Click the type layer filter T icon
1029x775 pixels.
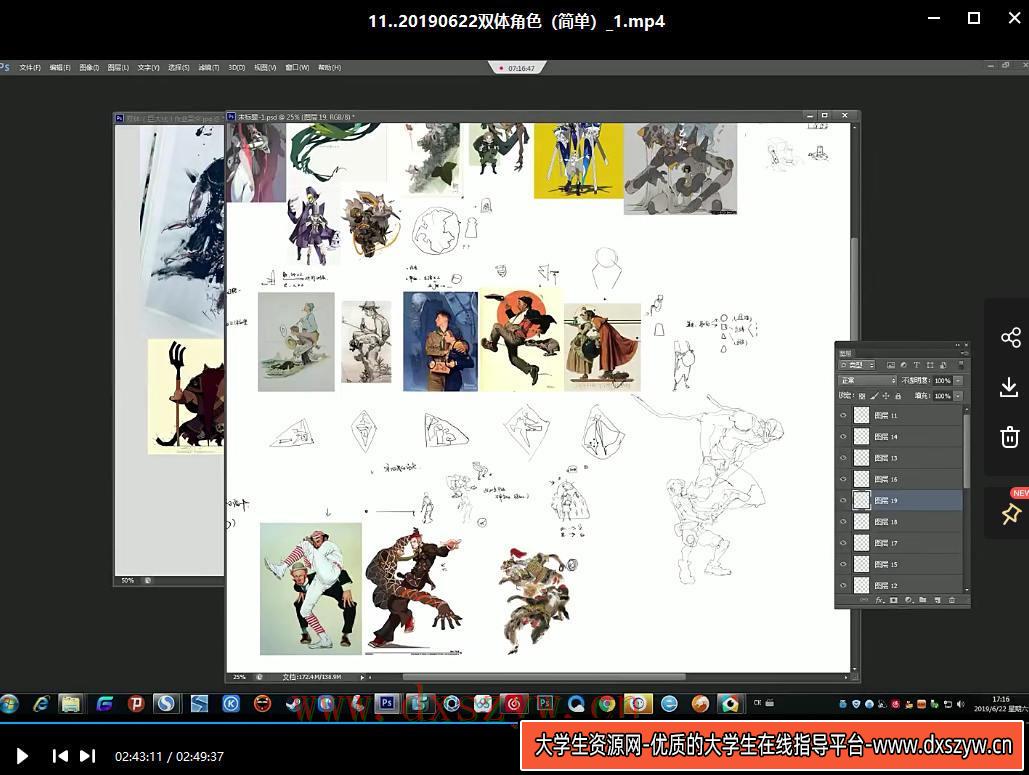click(x=917, y=365)
